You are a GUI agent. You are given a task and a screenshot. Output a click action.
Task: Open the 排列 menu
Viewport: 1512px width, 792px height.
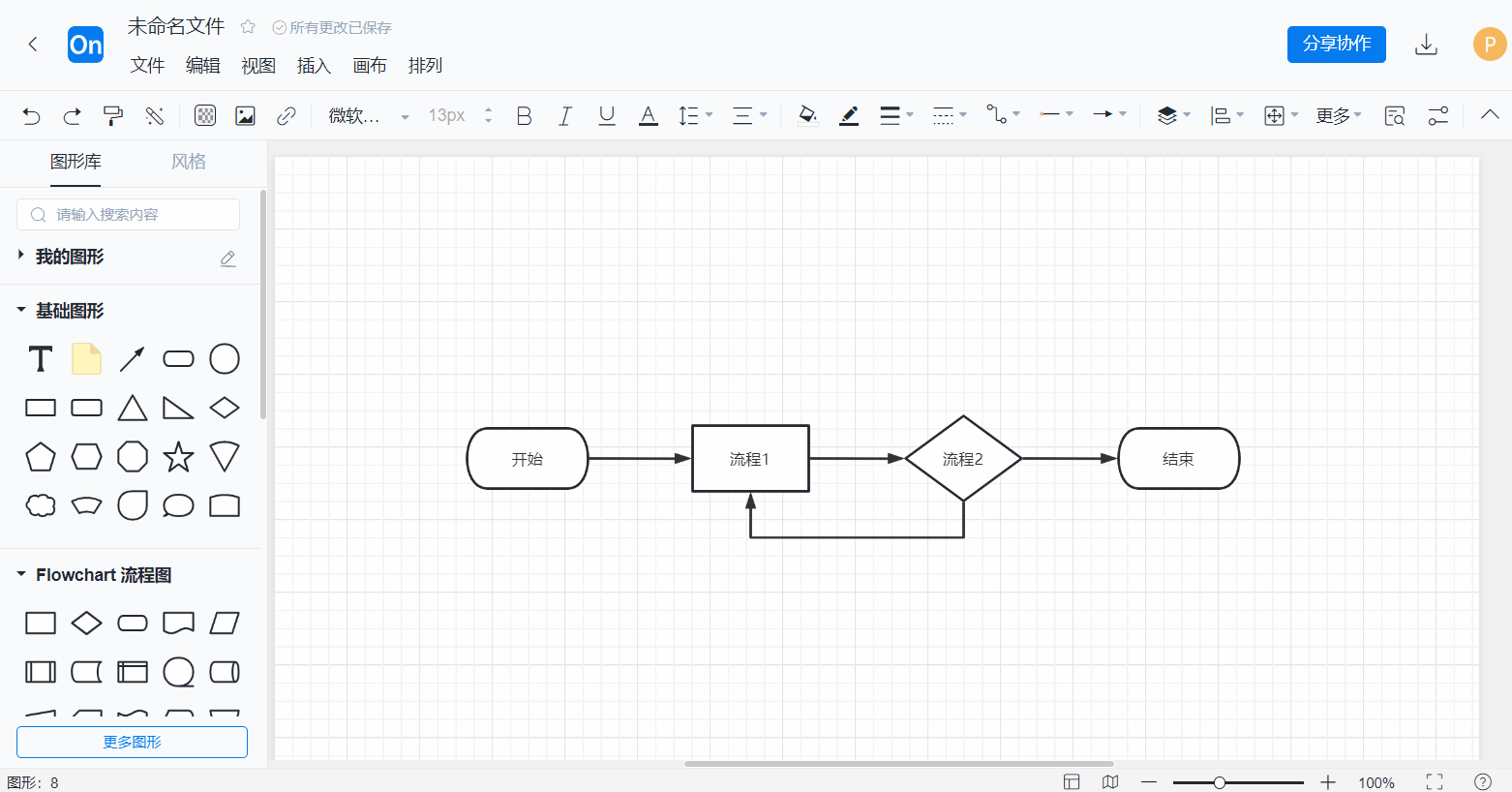[x=425, y=66]
